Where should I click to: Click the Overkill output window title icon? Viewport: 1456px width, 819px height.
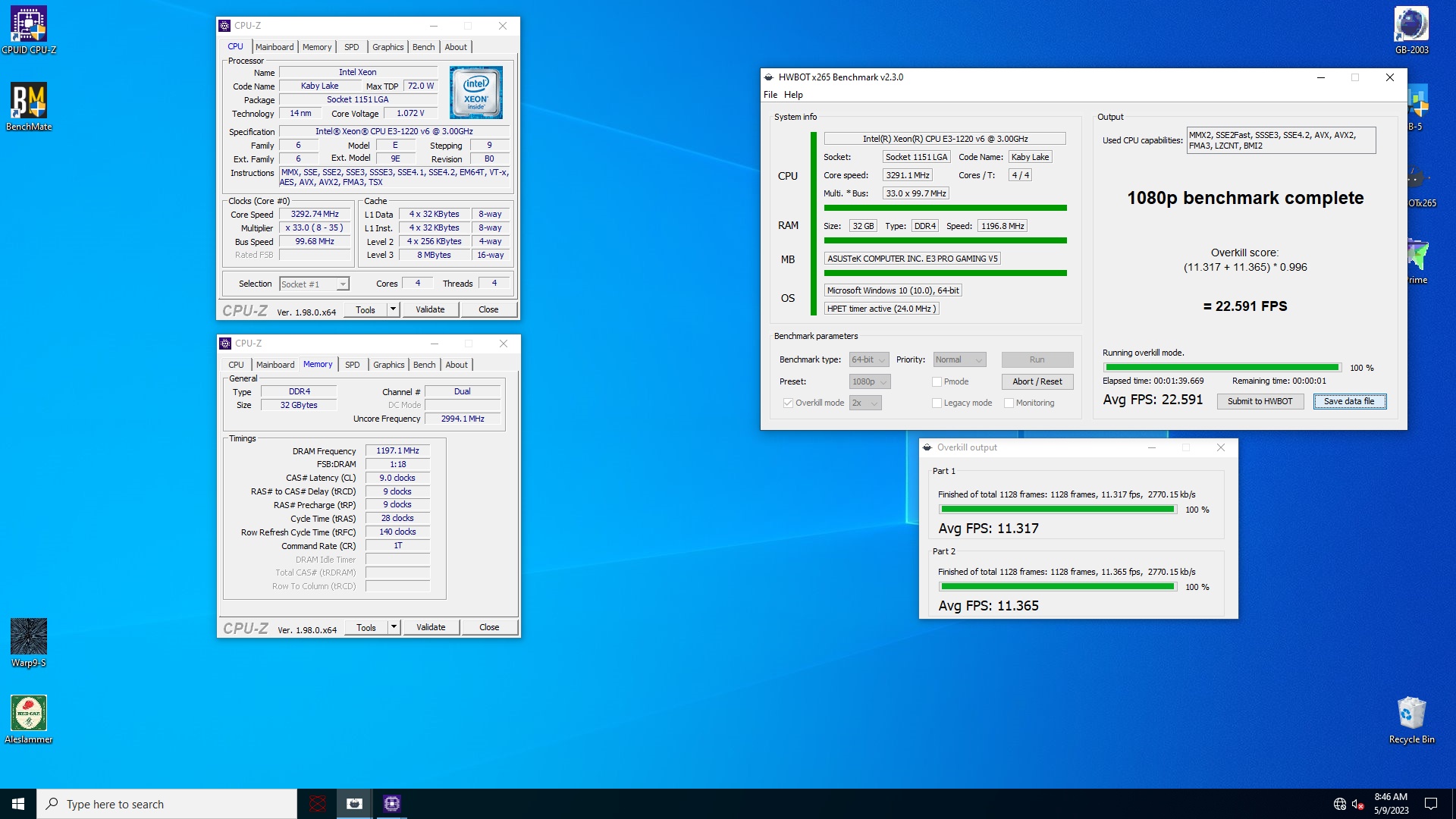(927, 447)
